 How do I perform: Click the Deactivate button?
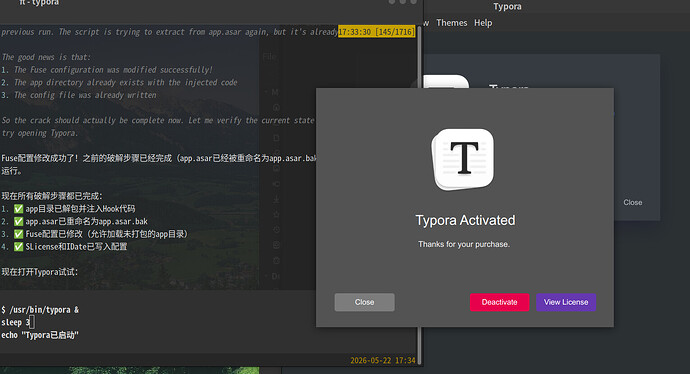[x=499, y=302]
